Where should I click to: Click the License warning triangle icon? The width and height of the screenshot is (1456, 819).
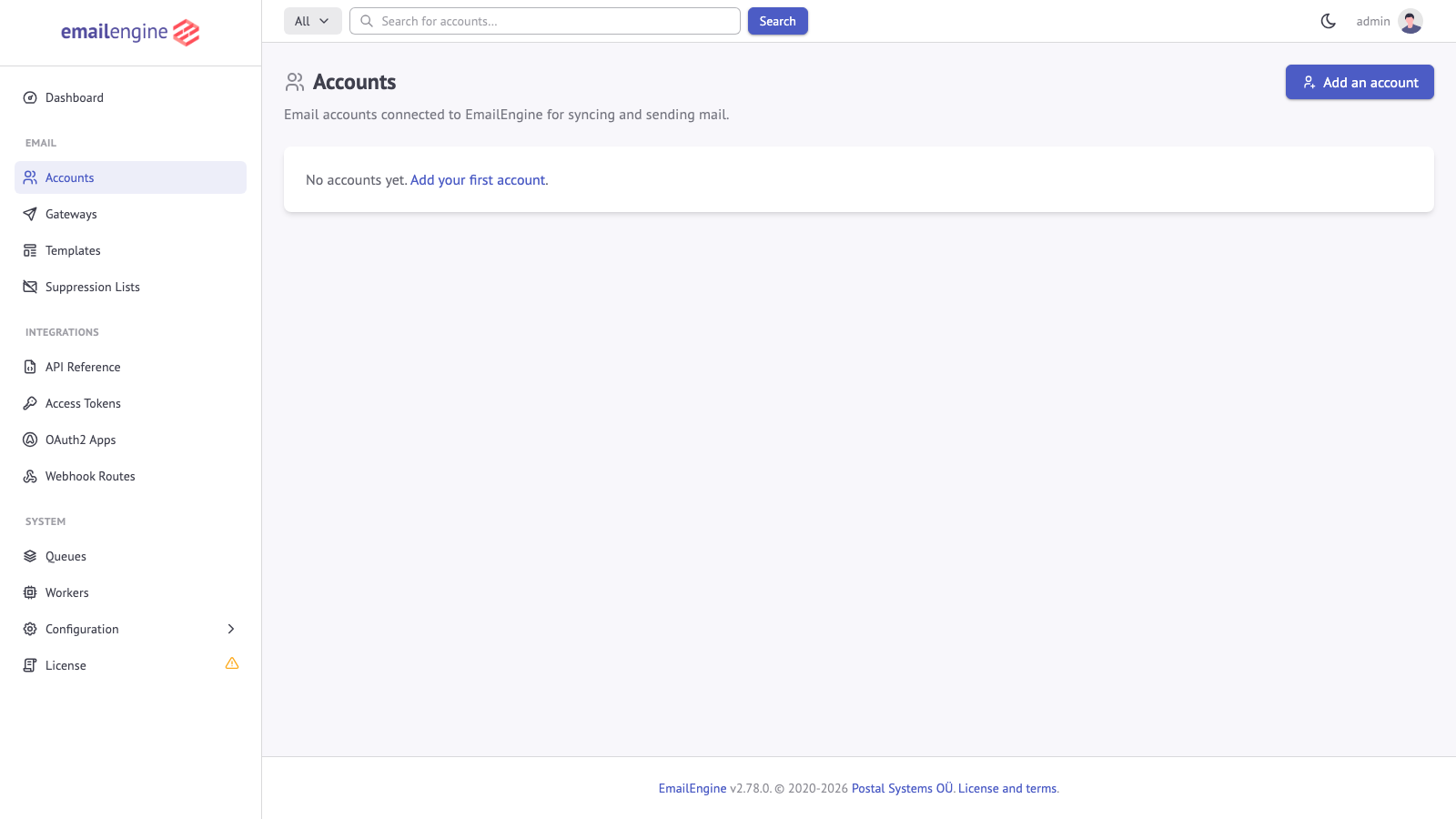232,663
